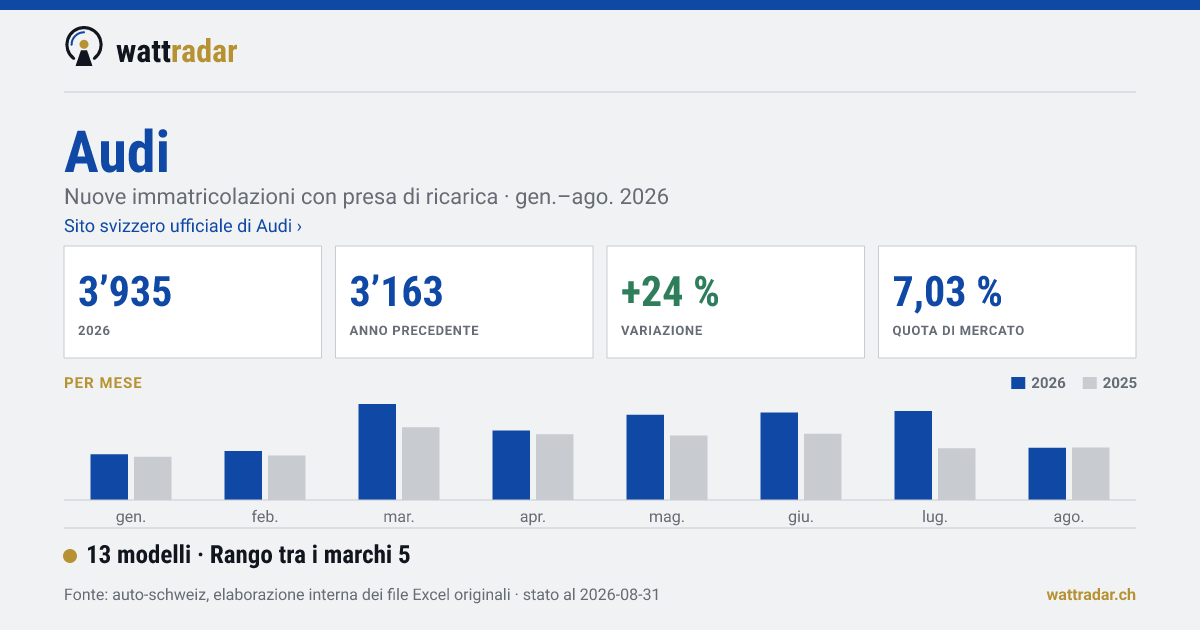Click the blue January 2026 bar
The image size is (1200, 630).
click(x=109, y=477)
